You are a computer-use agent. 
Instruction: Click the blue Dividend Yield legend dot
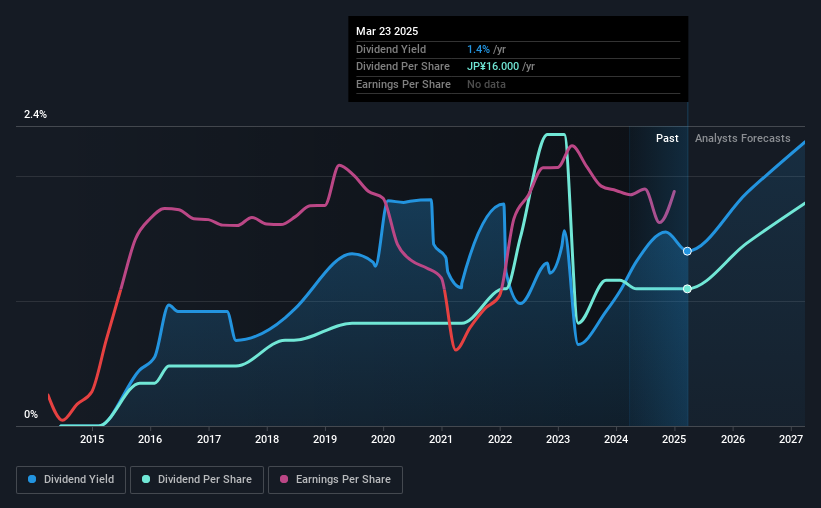tap(32, 479)
